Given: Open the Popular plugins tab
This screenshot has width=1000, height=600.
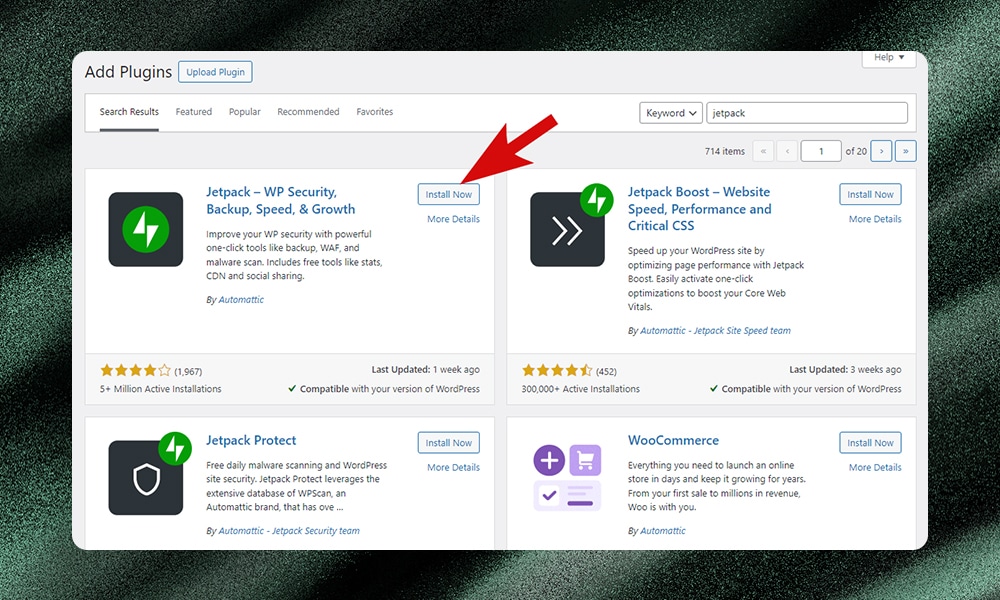Looking at the screenshot, I should click(x=244, y=111).
